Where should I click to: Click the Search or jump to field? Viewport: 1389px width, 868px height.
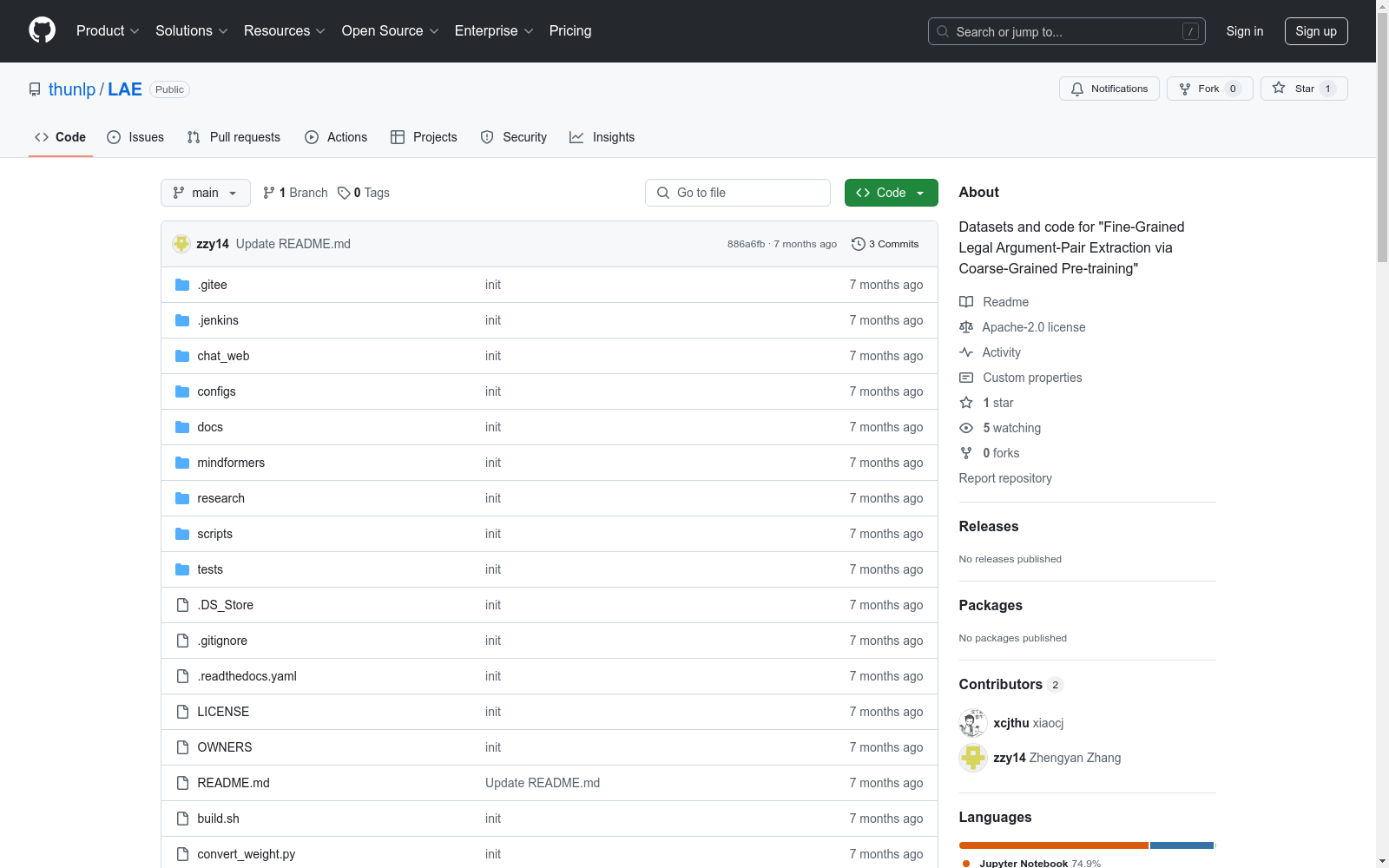click(1067, 31)
